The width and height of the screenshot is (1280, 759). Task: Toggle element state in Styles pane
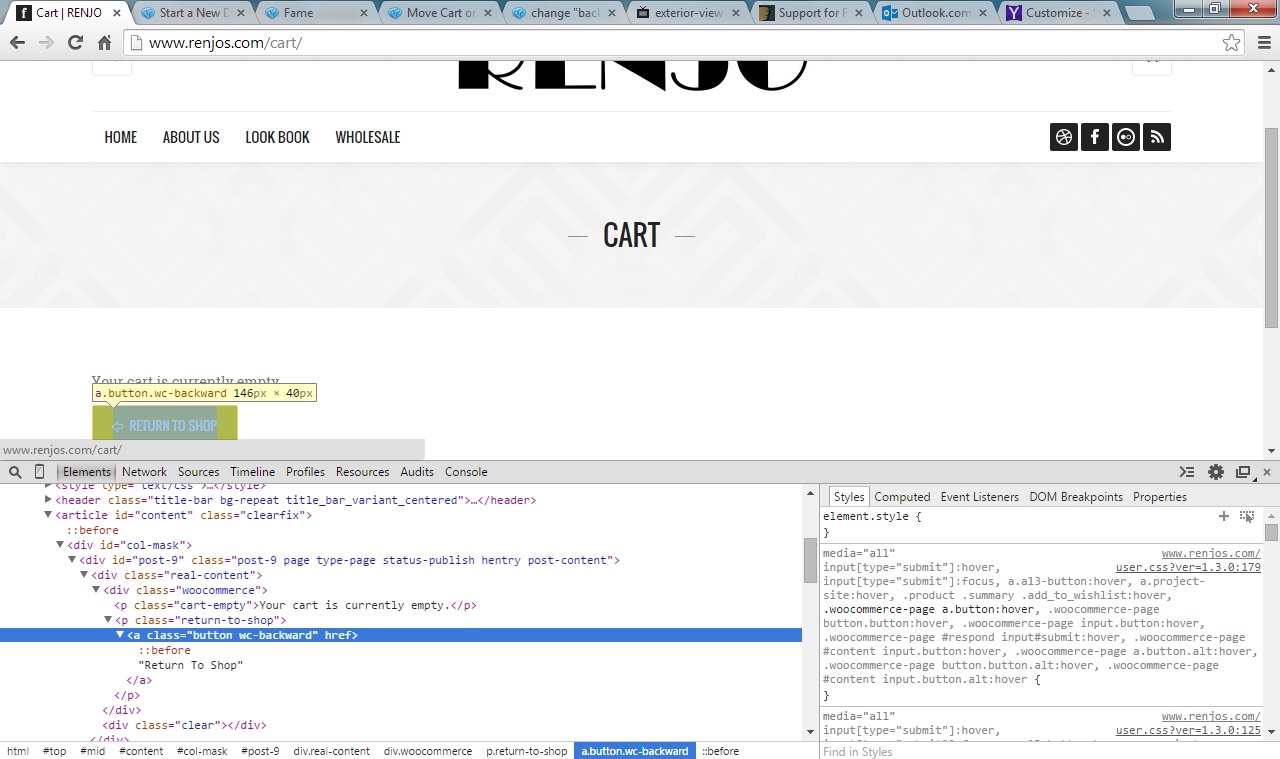click(1247, 516)
